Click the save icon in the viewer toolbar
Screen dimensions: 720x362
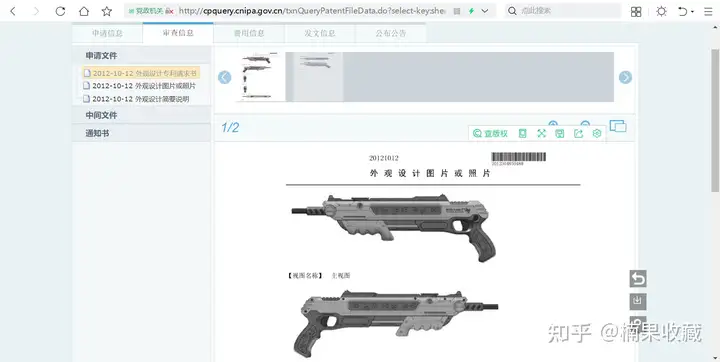[559, 134]
